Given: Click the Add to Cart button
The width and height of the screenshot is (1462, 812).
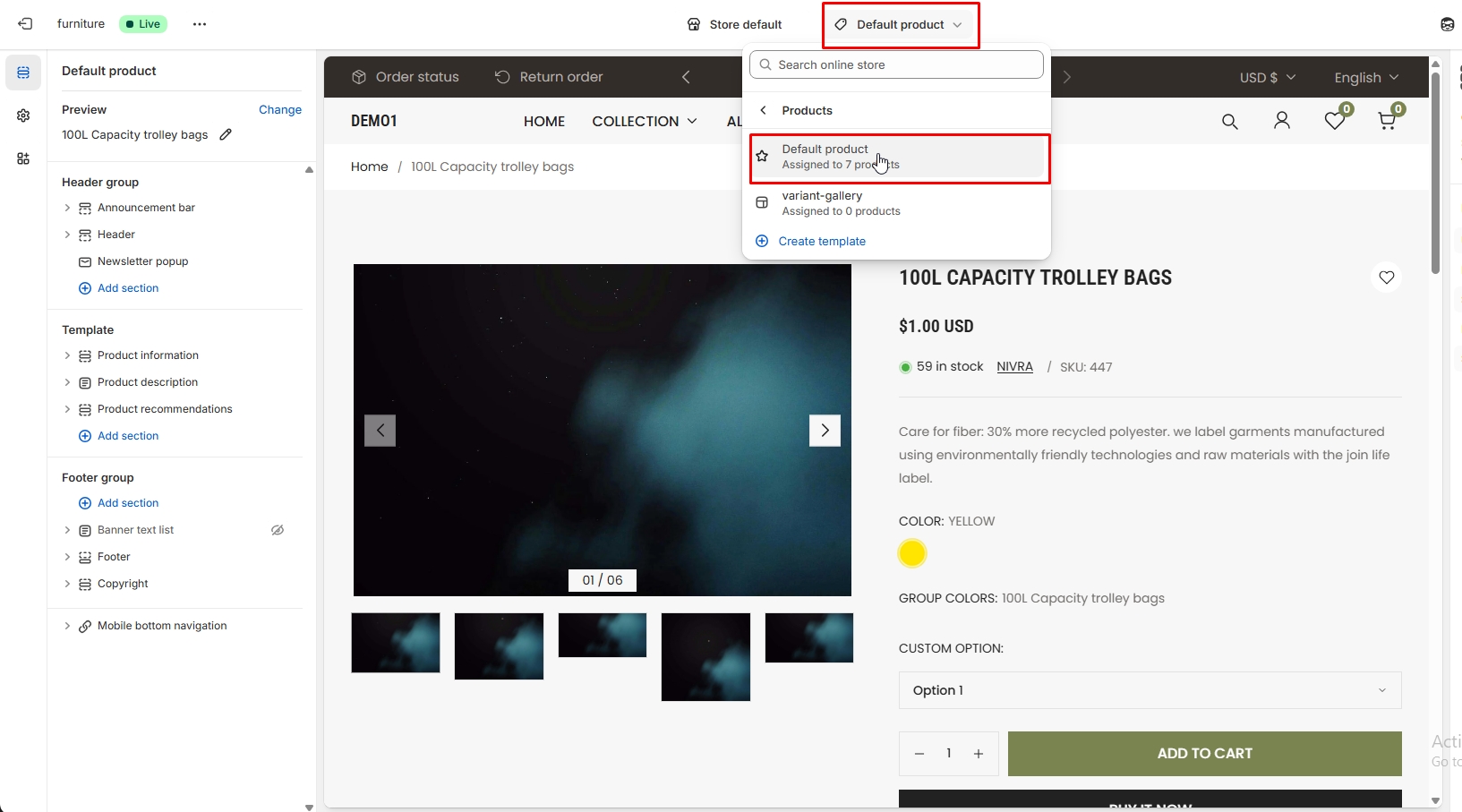Looking at the screenshot, I should 1204,754.
